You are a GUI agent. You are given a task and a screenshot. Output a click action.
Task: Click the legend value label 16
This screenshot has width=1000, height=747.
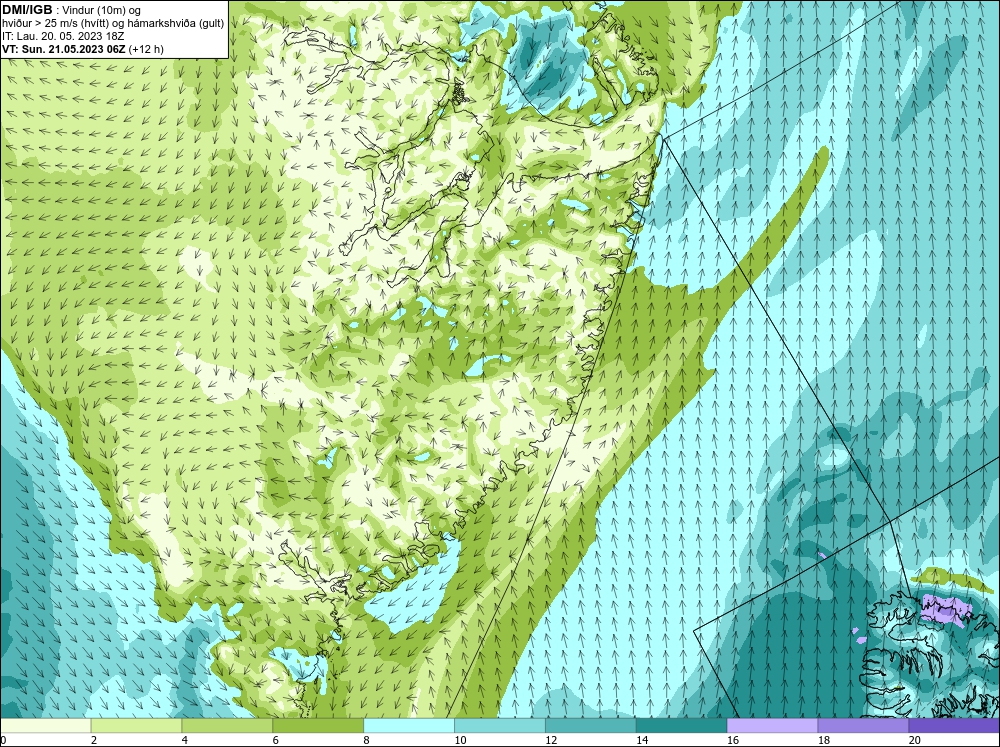coord(733,740)
